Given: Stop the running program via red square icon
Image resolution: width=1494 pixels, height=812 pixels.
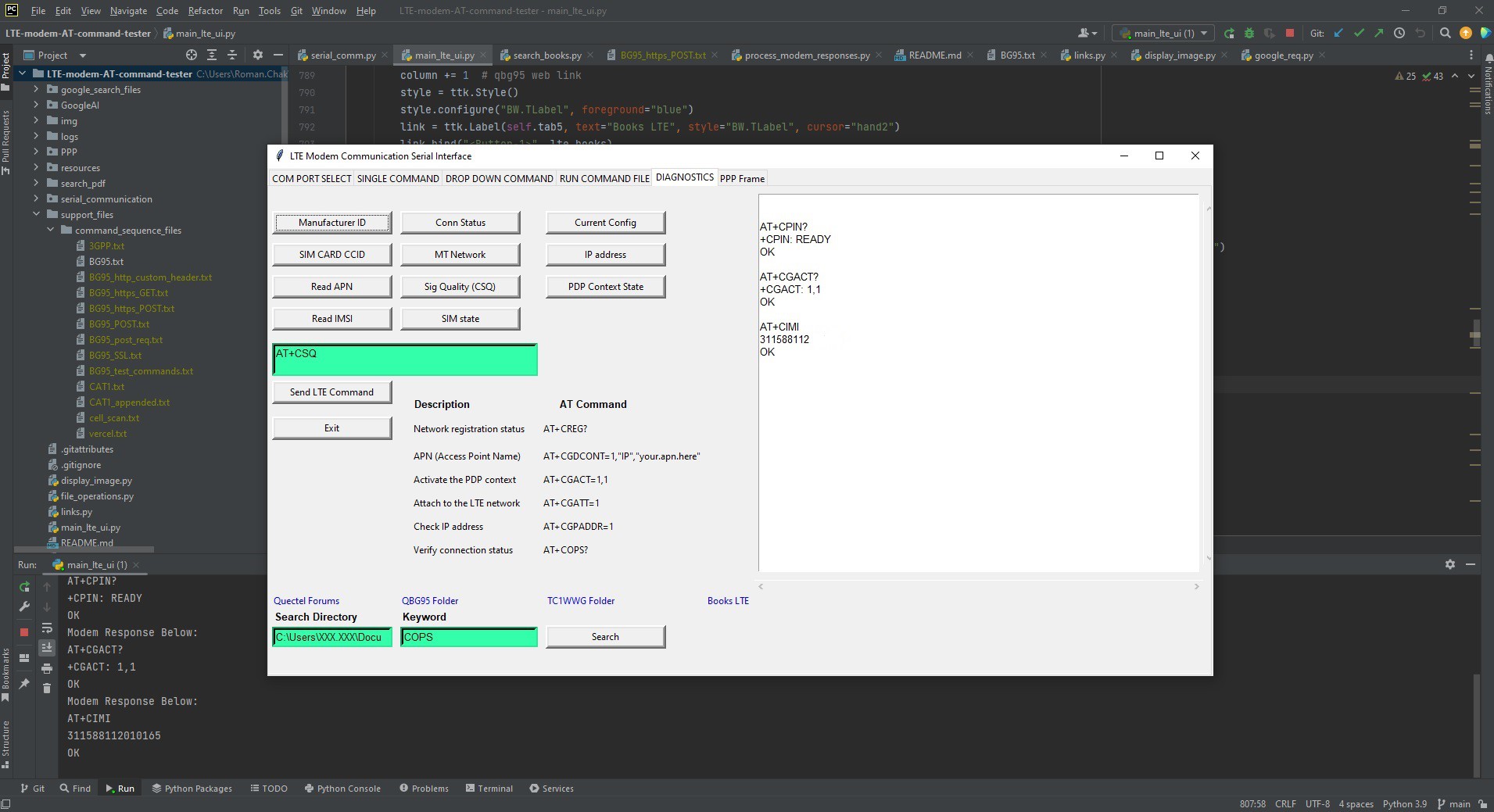Looking at the screenshot, I should [1290, 33].
